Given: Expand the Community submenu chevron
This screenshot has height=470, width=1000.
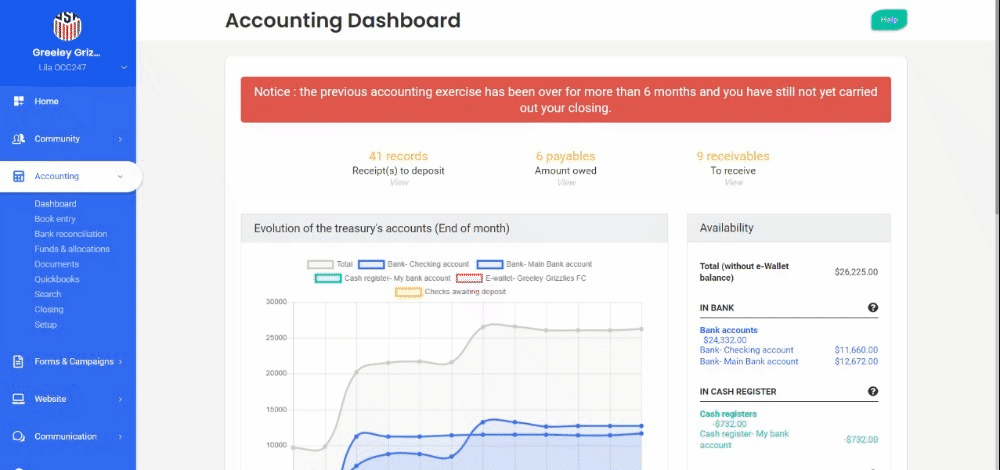Looking at the screenshot, I should tap(120, 139).
